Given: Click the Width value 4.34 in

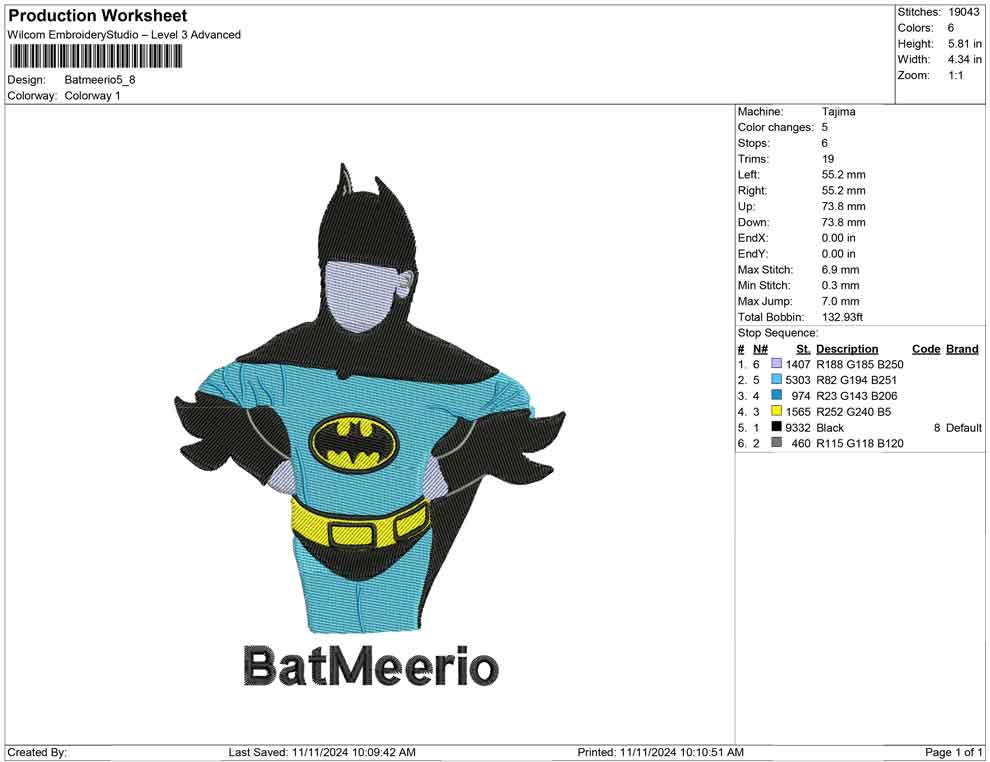Looking at the screenshot, I should [x=965, y=59].
